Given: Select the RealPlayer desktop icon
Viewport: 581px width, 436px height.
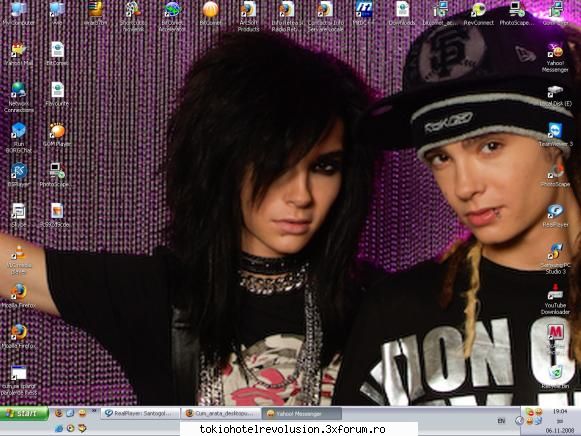Looking at the screenshot, I should (x=555, y=216).
